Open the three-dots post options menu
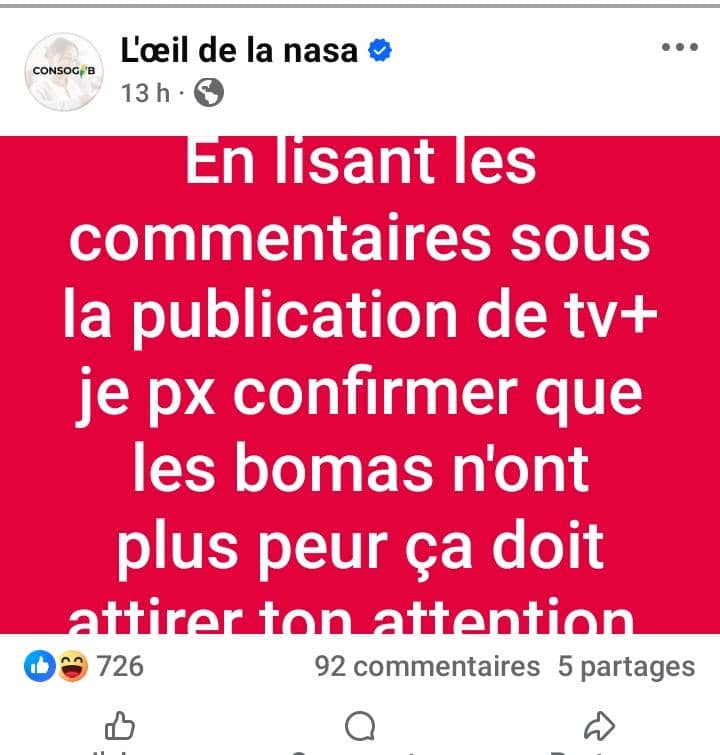This screenshot has width=720, height=755. [680, 47]
